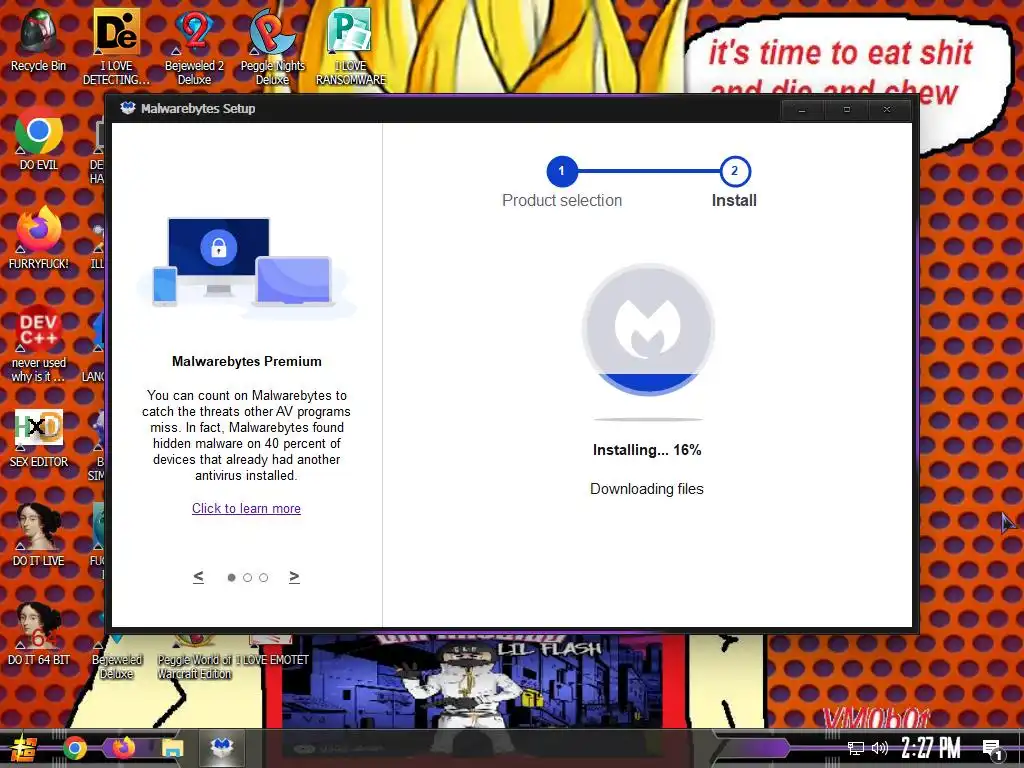This screenshot has width=1024, height=768.
Task: Click the Malwarebytes logo in the title bar
Action: 127,108
